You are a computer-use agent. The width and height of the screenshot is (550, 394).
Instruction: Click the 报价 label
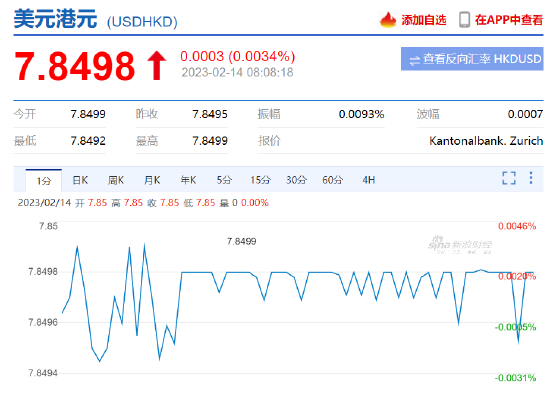tap(269, 141)
